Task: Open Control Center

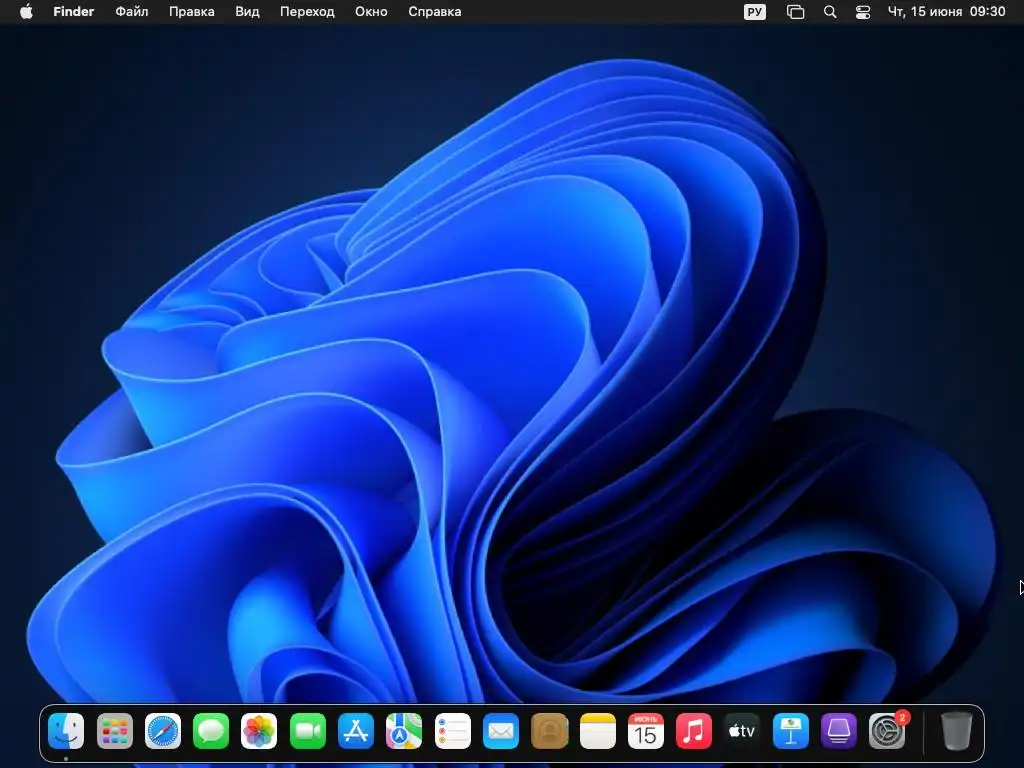Action: pos(863,12)
